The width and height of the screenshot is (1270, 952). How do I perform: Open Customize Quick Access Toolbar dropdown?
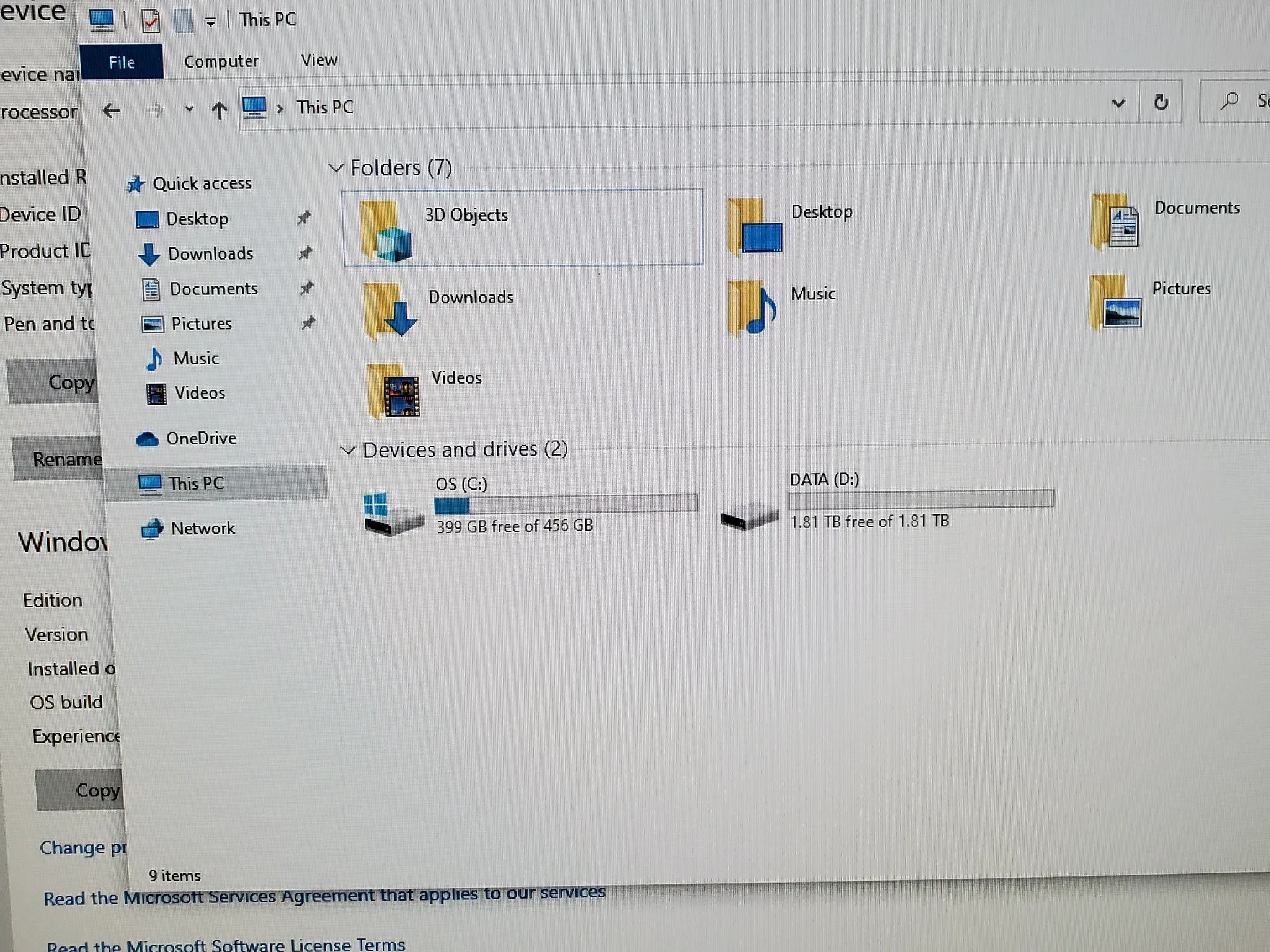[x=211, y=22]
